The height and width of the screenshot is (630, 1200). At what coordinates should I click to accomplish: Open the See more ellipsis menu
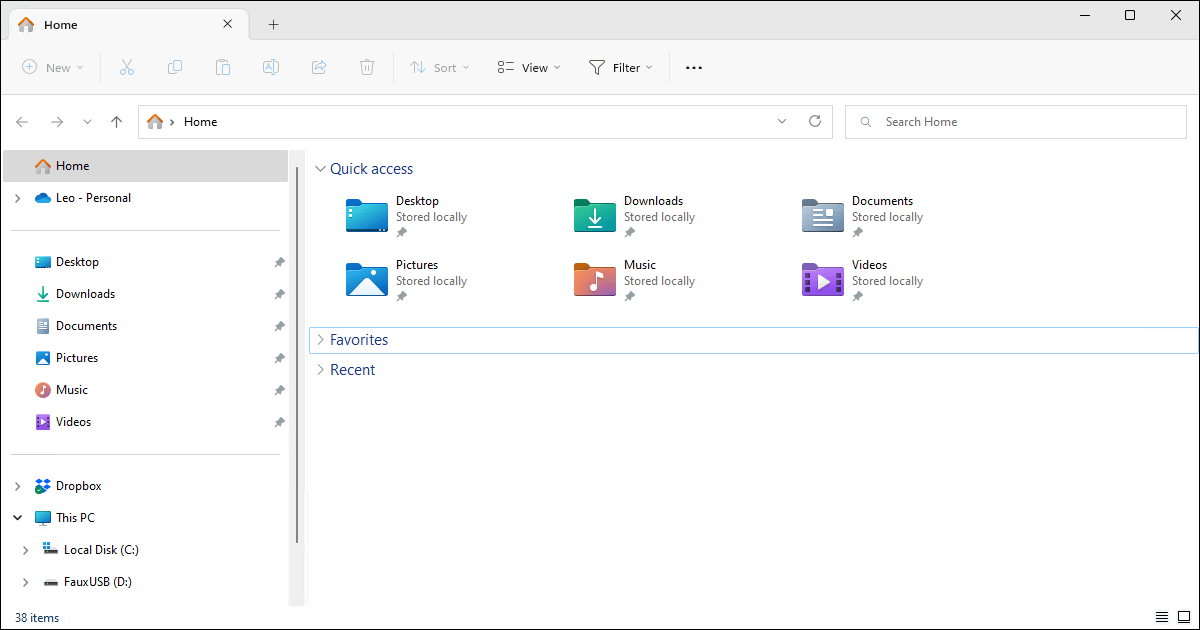point(694,67)
